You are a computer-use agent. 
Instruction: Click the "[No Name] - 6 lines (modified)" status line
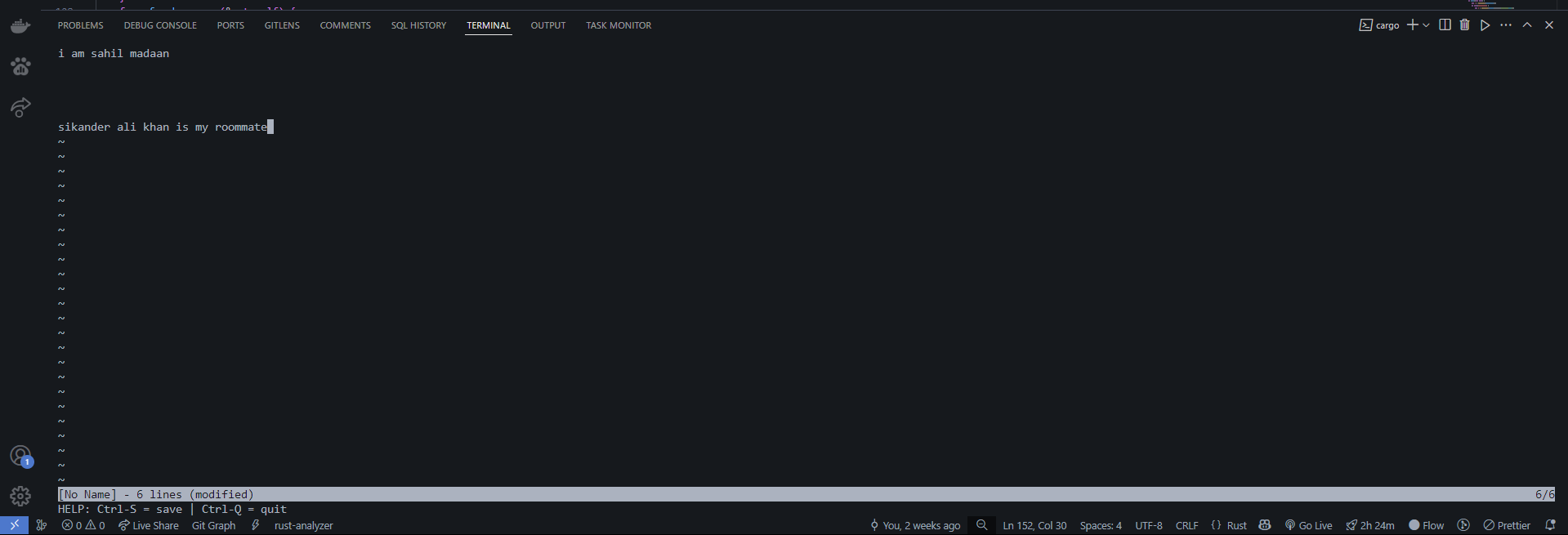coord(156,494)
